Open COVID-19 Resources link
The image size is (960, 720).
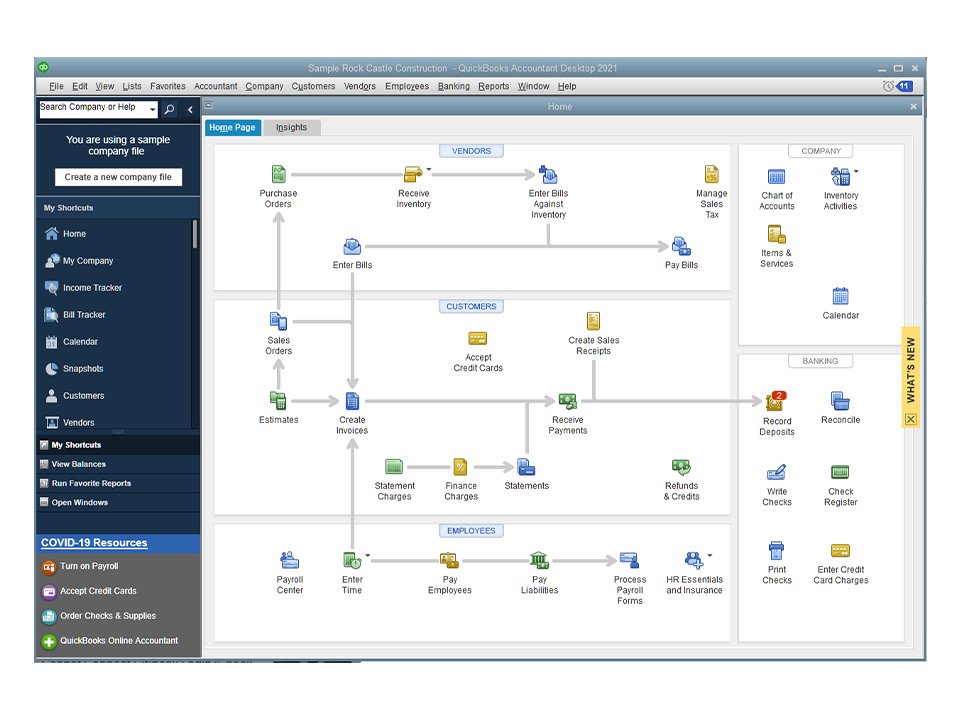(x=94, y=542)
